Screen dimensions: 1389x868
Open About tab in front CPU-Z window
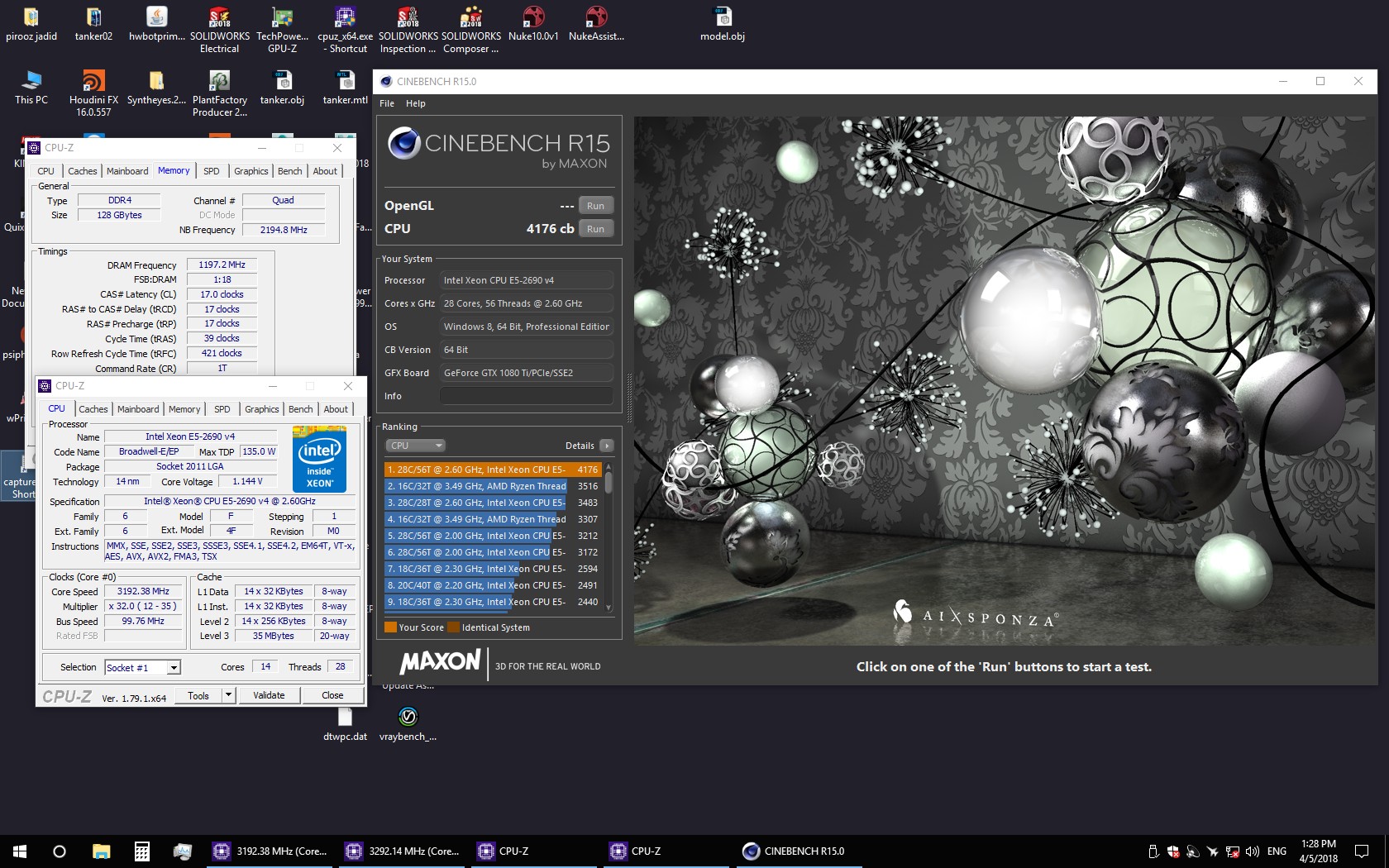[x=336, y=409]
